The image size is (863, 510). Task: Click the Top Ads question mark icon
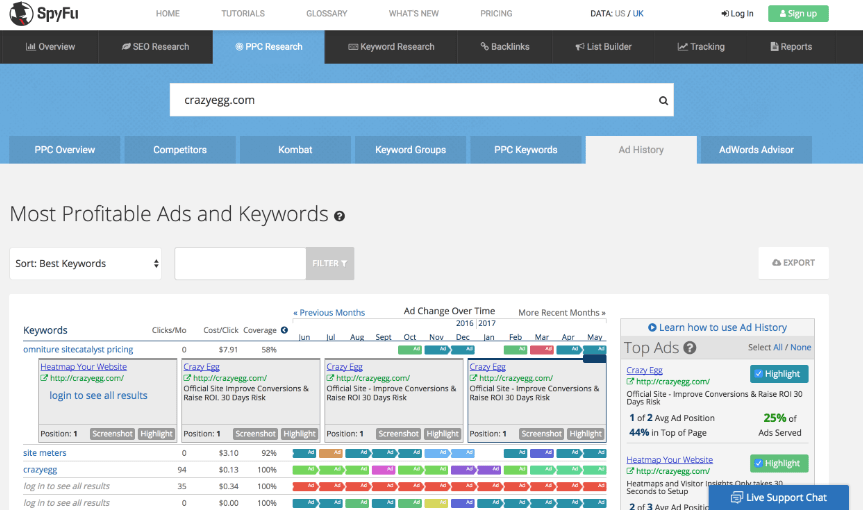(689, 348)
